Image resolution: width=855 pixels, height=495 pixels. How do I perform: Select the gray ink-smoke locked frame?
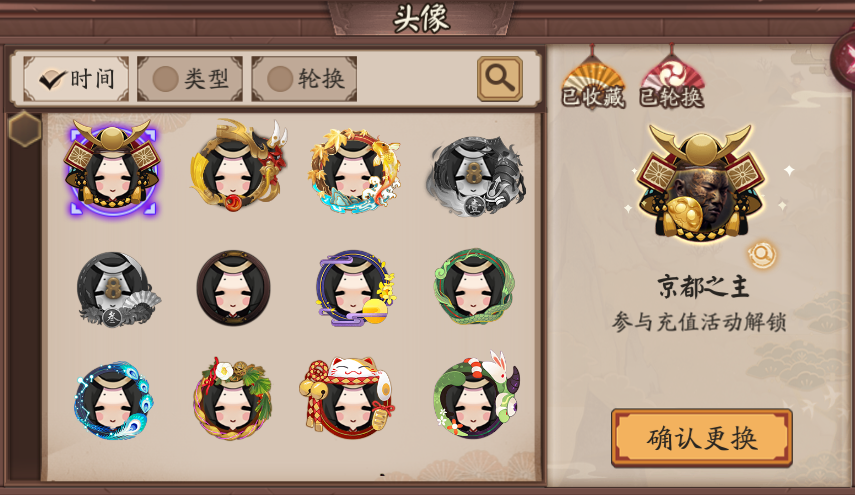click(475, 174)
